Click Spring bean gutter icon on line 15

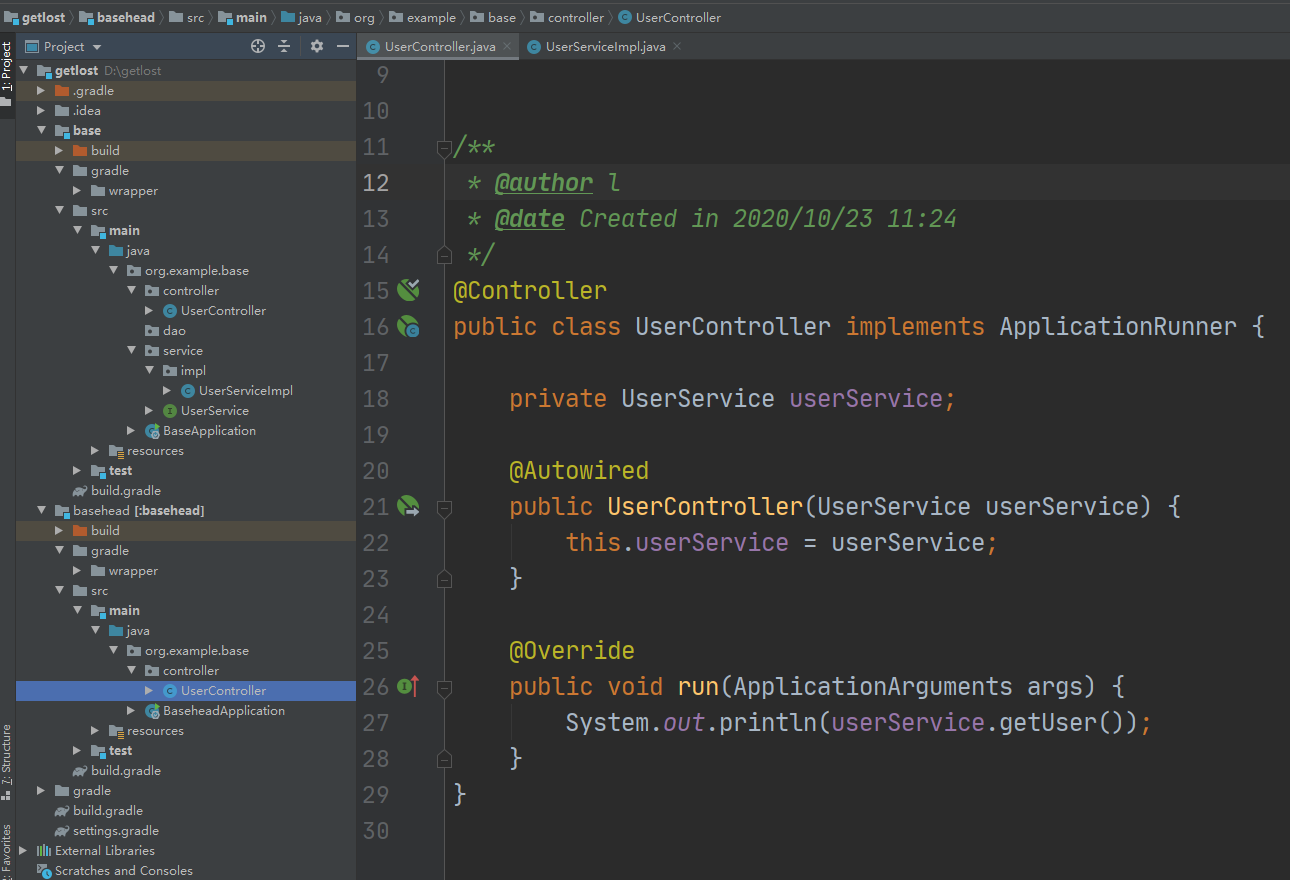click(408, 290)
